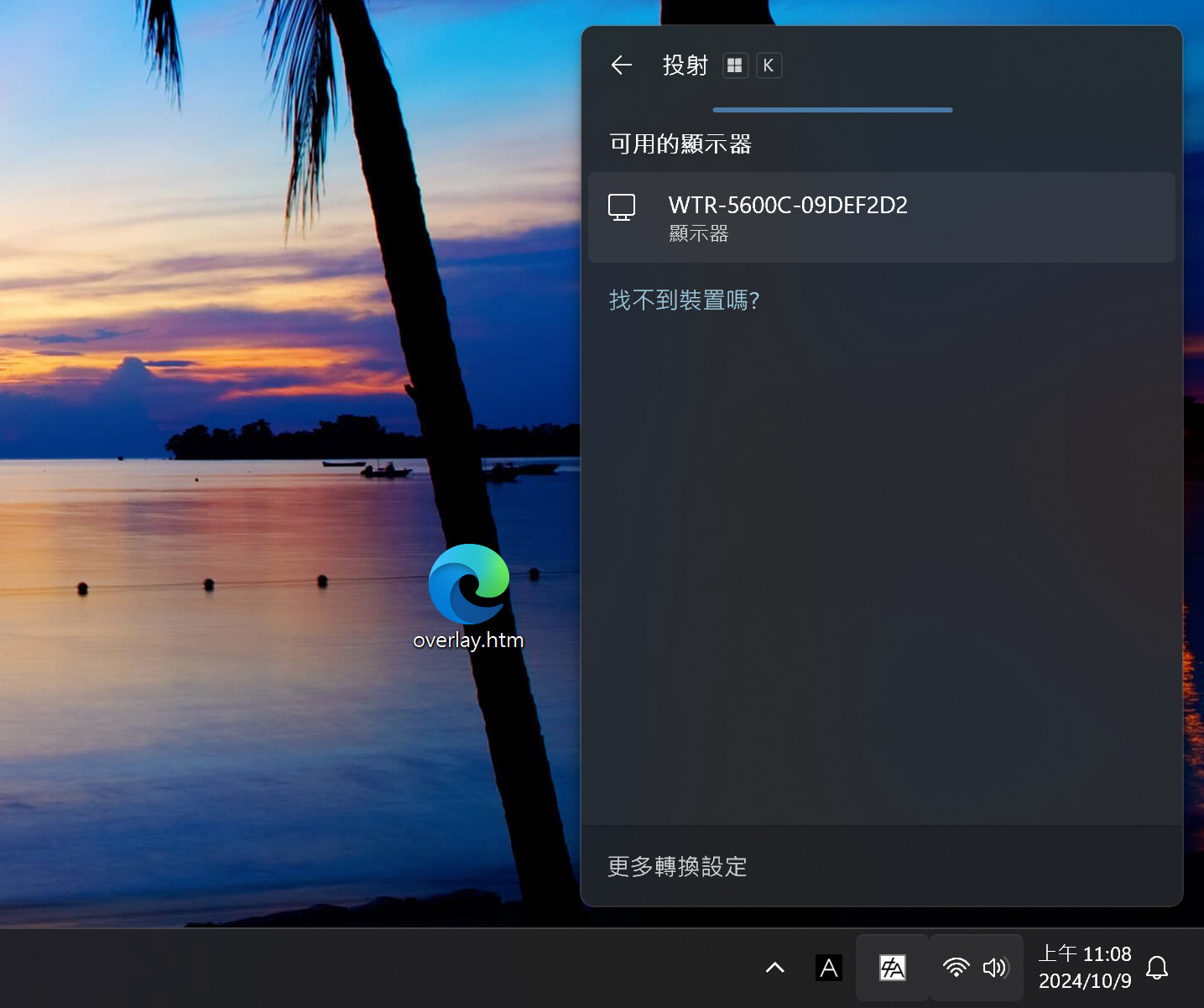Toggle the IME 'A' English mode indicator
This screenshot has width=1204, height=1008.
coord(828,968)
